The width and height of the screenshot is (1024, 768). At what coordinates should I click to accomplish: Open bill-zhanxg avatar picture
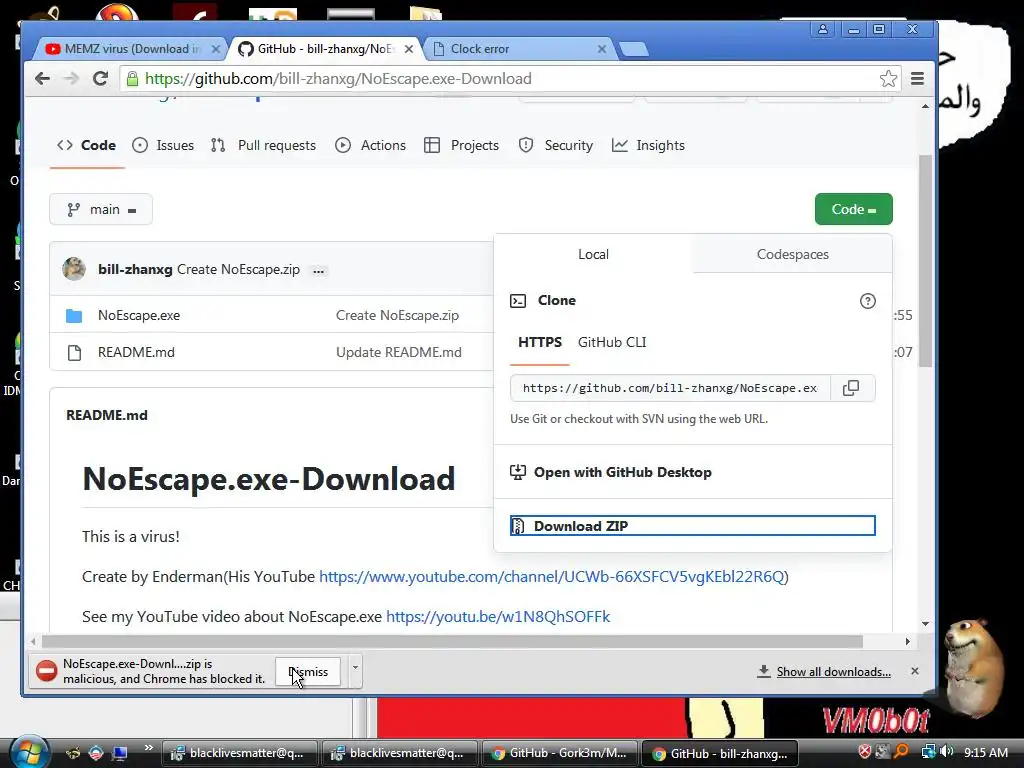click(x=74, y=269)
